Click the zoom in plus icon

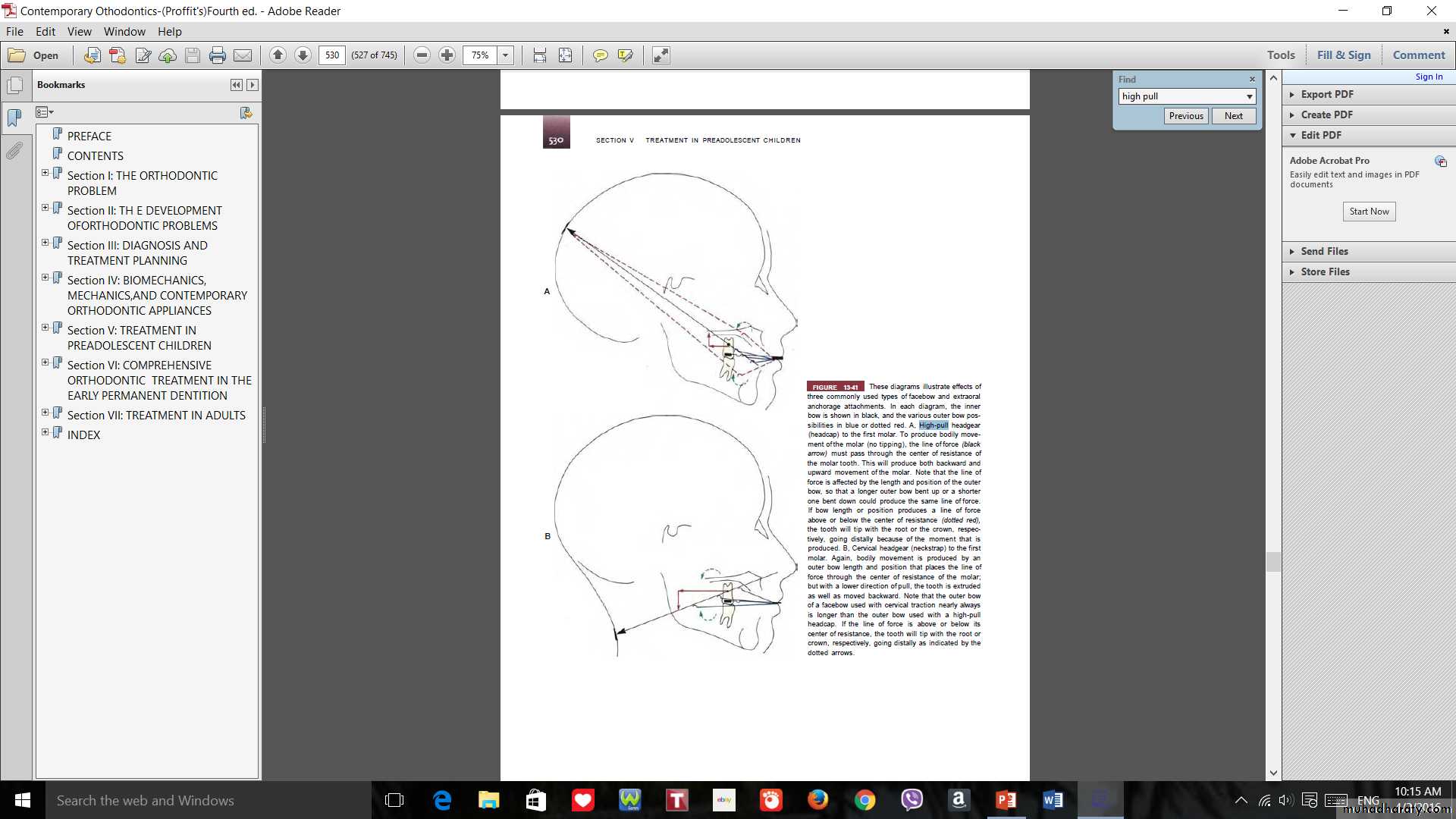[x=447, y=55]
